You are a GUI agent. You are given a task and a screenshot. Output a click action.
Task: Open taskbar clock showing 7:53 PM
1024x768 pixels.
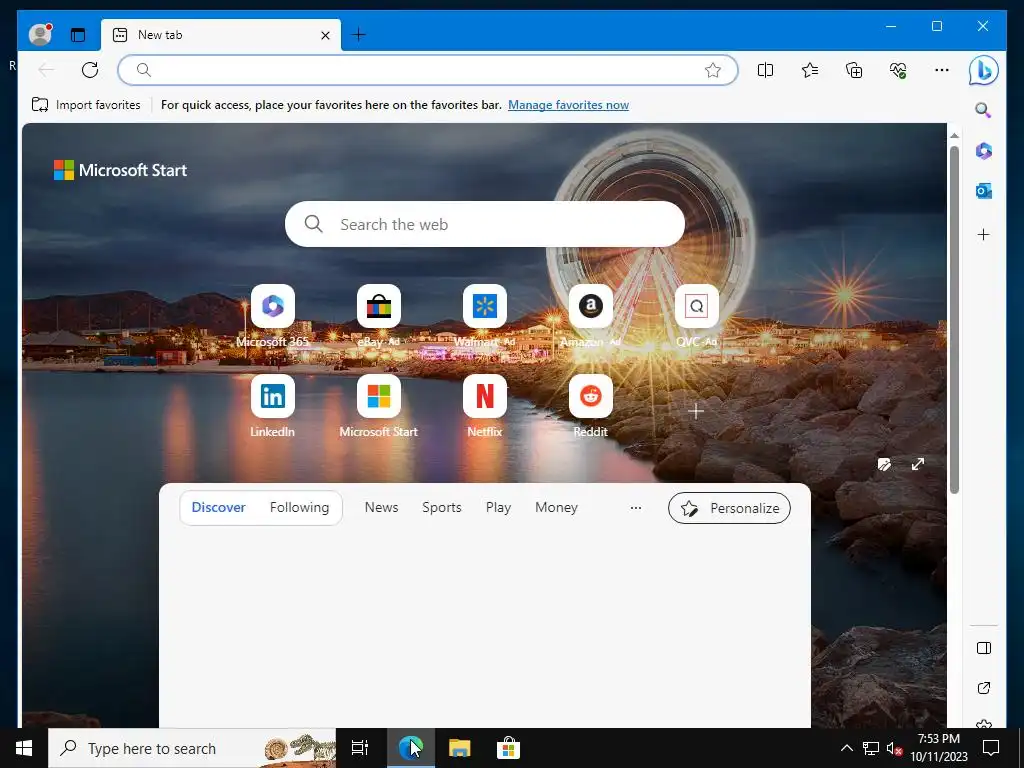point(939,748)
